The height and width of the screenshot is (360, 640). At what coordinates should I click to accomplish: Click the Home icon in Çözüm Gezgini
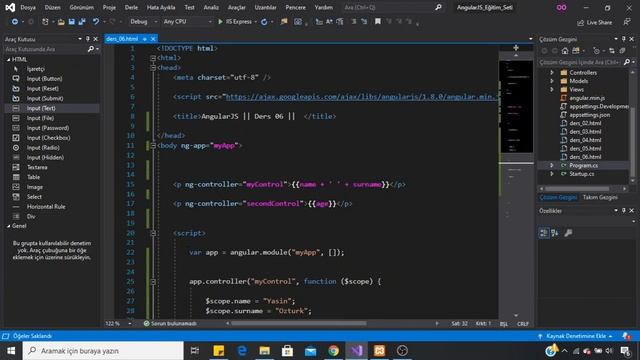click(565, 51)
